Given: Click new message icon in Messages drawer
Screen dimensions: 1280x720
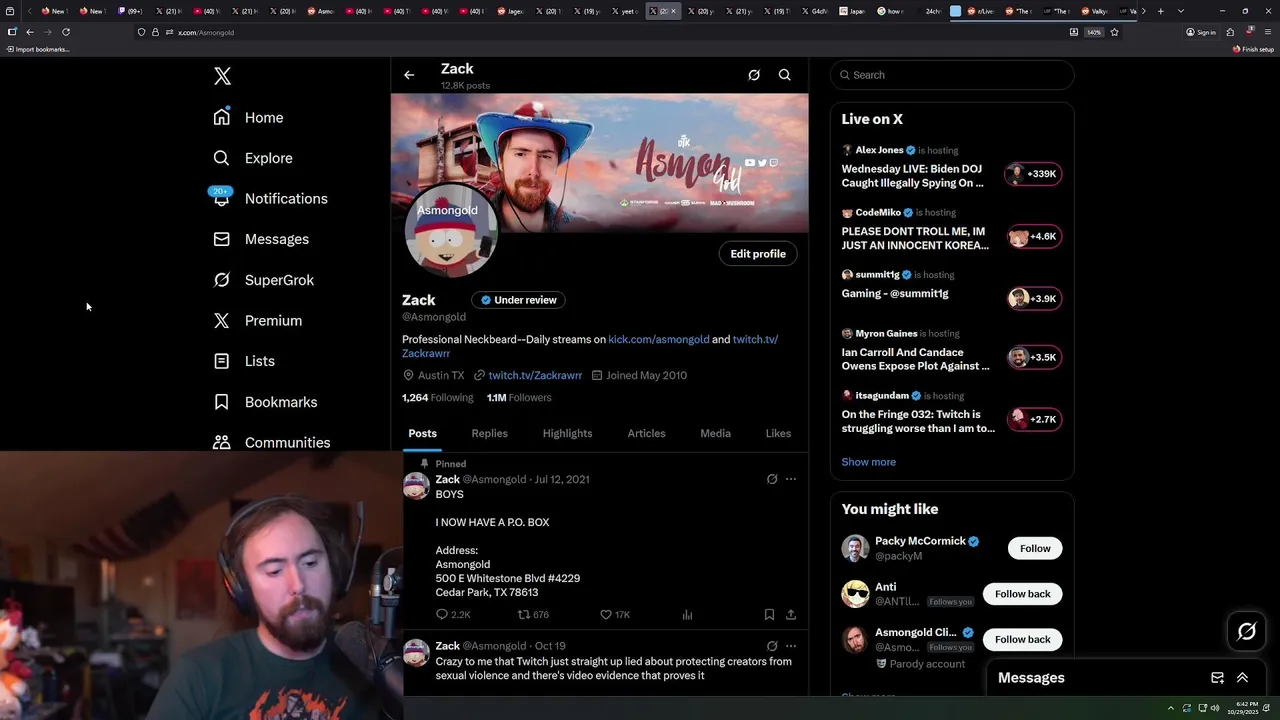Looking at the screenshot, I should pos(1217,678).
